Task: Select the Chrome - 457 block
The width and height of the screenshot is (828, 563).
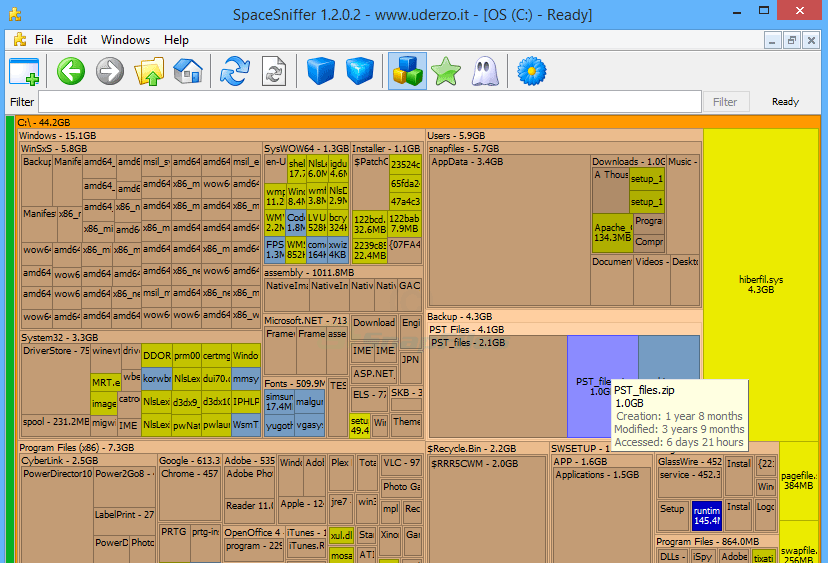Action: point(190,494)
